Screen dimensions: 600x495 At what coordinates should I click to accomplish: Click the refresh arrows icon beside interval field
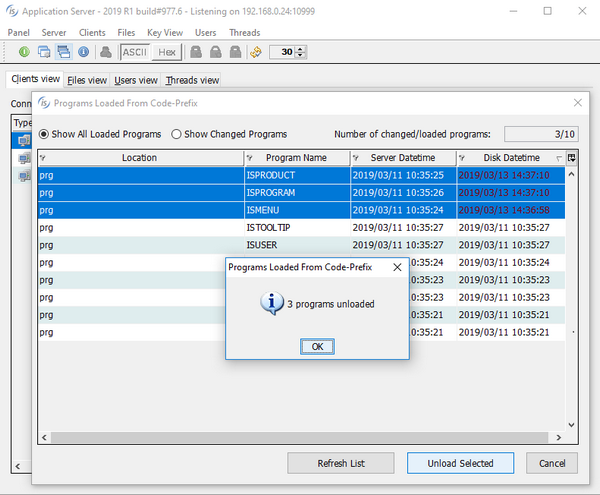(x=256, y=52)
